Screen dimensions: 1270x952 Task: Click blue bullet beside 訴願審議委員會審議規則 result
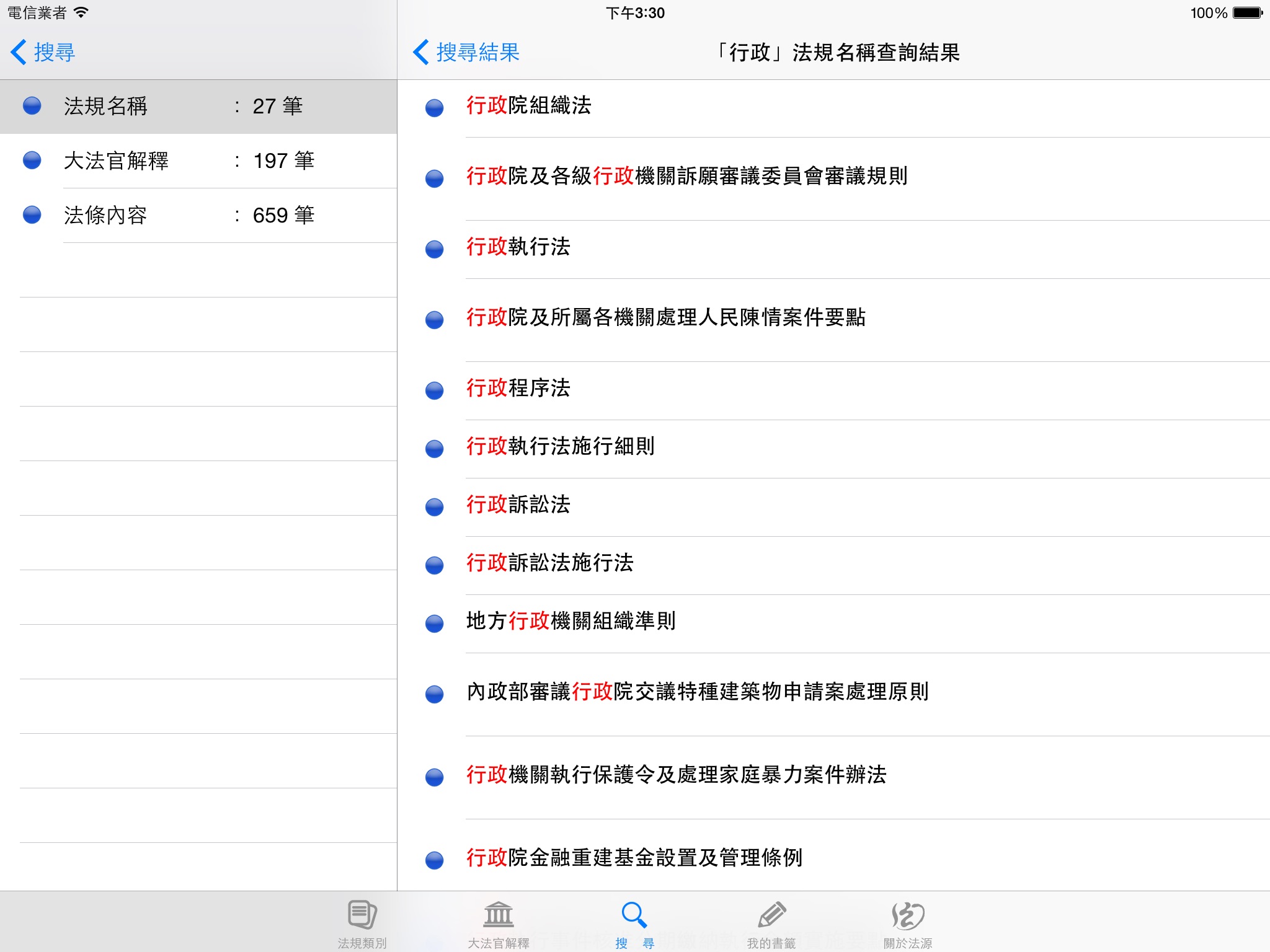435,178
